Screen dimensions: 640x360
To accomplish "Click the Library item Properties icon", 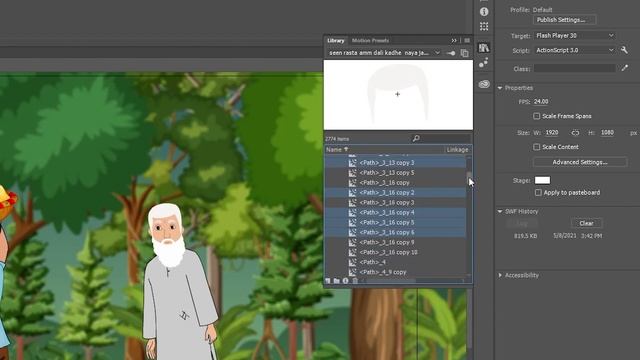I will coord(346,281).
